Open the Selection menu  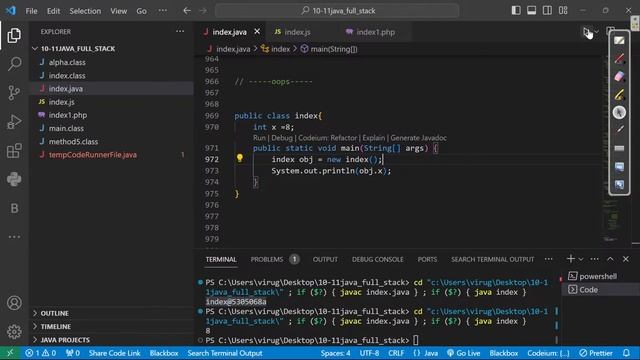(x=85, y=11)
